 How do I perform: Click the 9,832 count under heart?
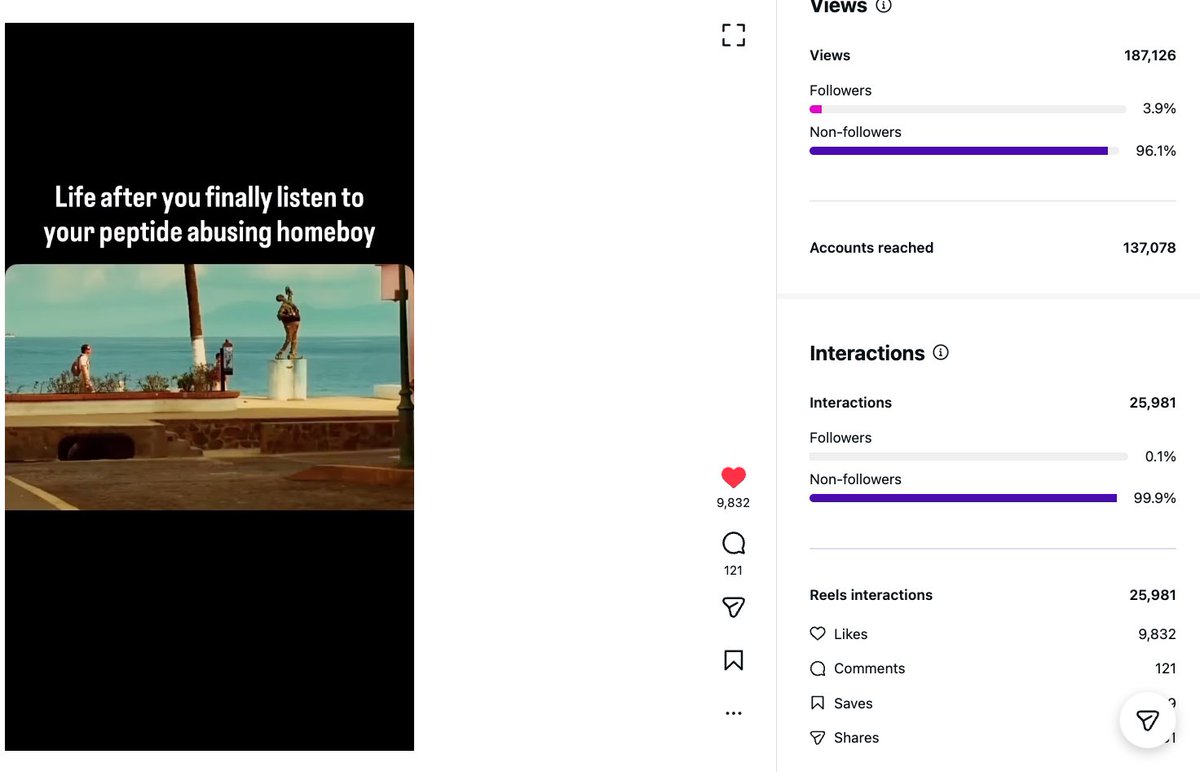tap(733, 503)
